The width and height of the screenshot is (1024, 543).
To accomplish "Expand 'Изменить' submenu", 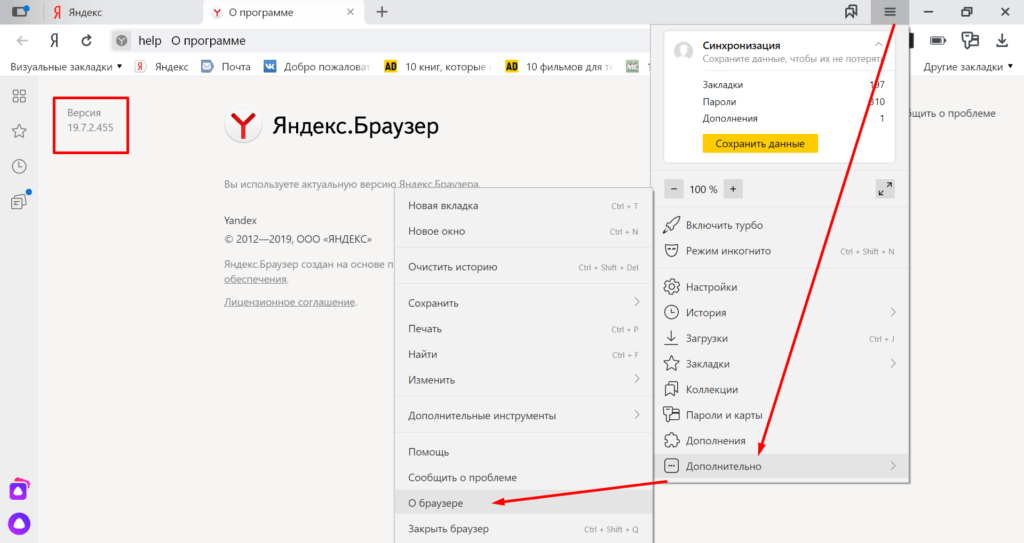I will click(524, 380).
